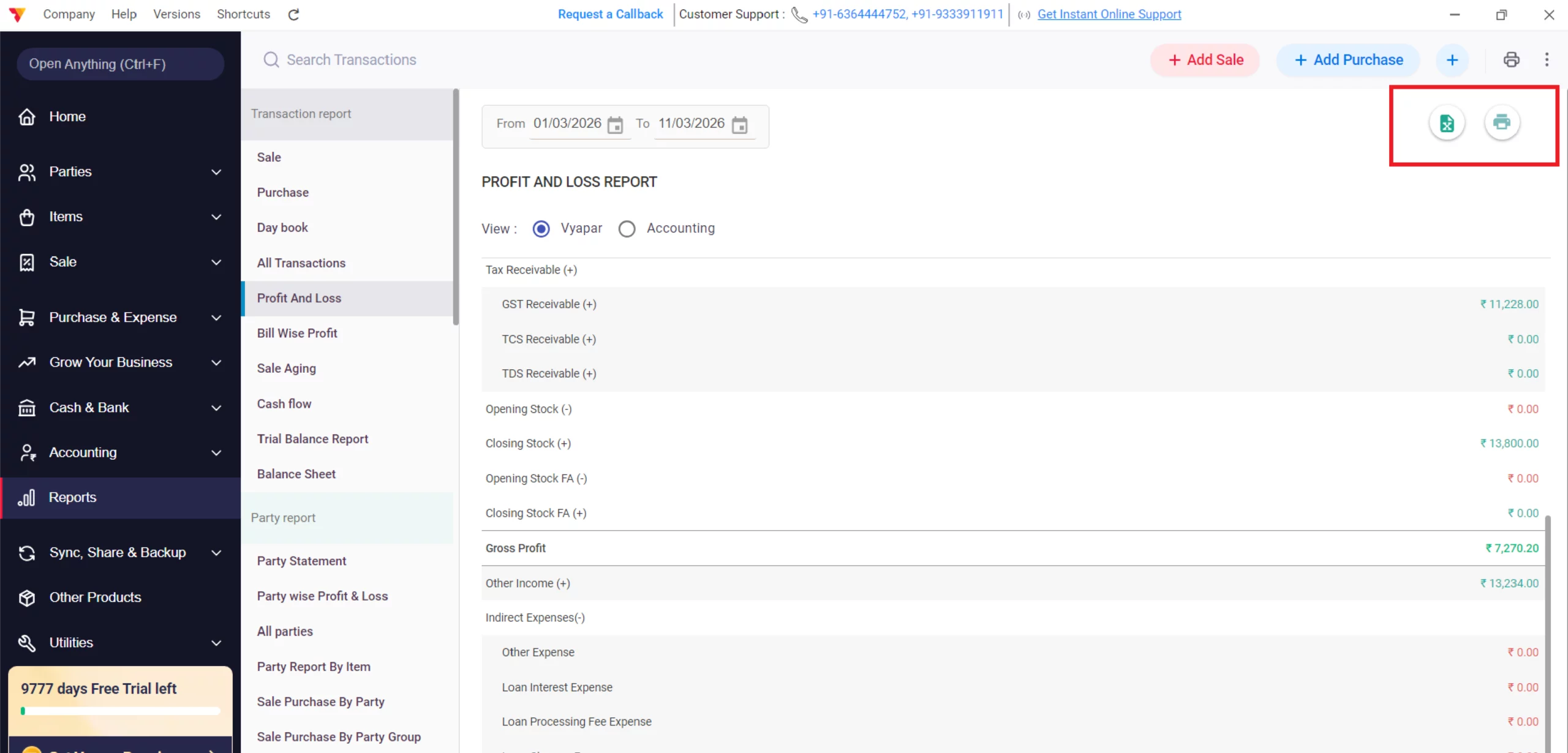Open the To date calendar picker
Viewport: 1568px width, 753px height.
[740, 125]
